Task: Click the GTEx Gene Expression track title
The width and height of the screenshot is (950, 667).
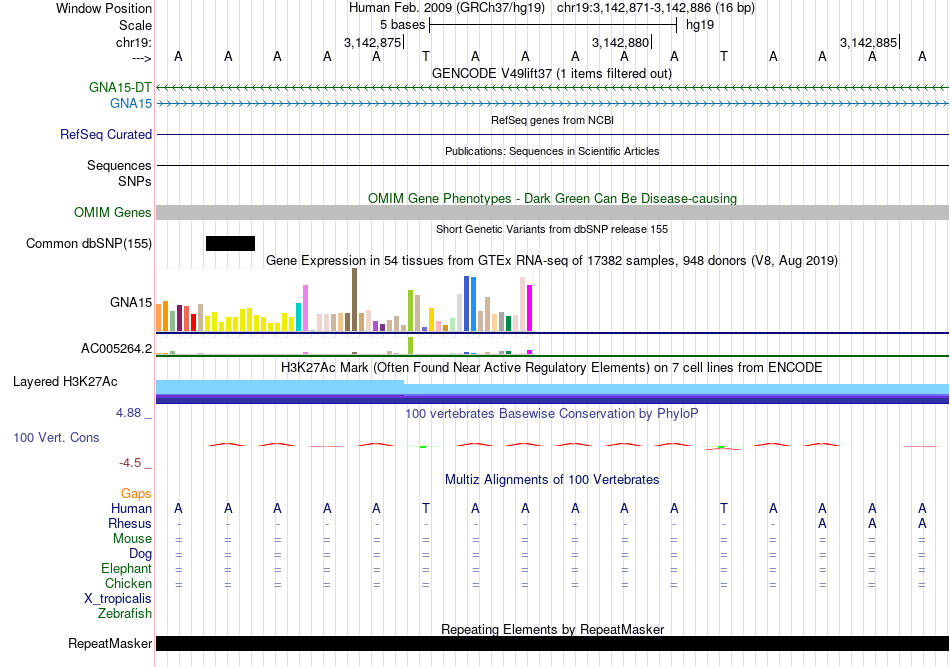Action: [552, 260]
